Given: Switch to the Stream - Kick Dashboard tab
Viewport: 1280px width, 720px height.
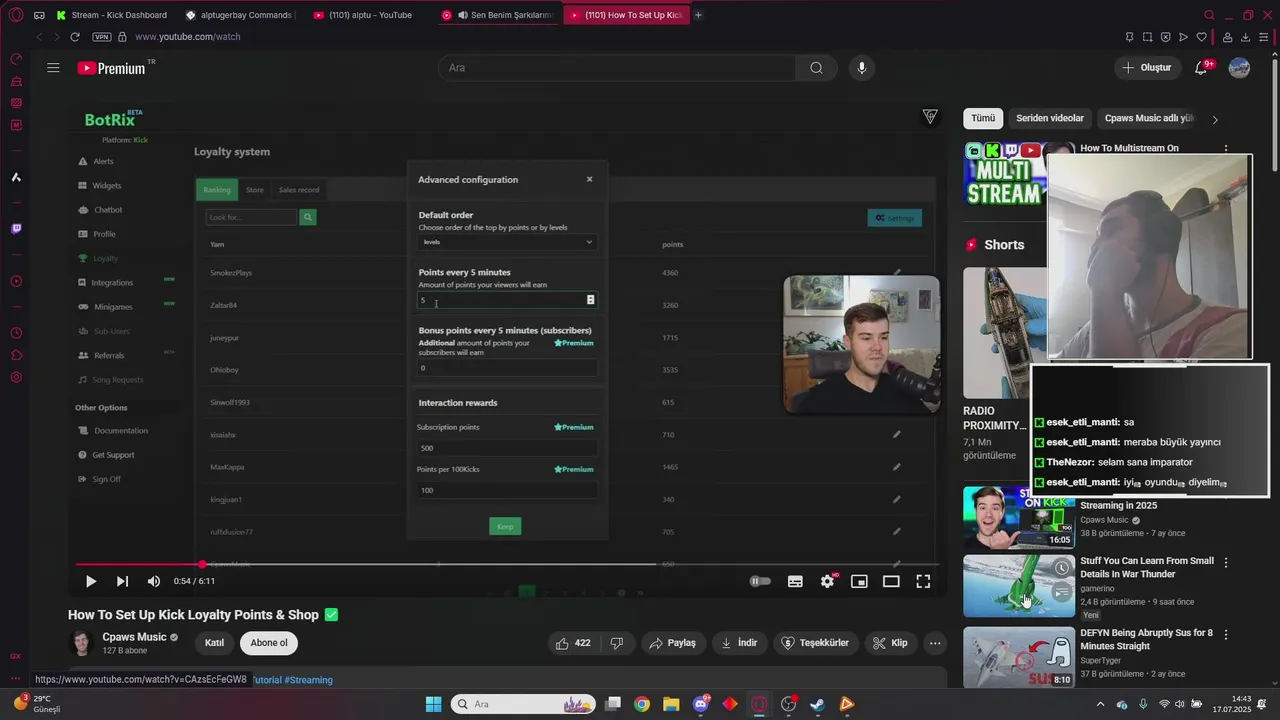Looking at the screenshot, I should pos(113,15).
